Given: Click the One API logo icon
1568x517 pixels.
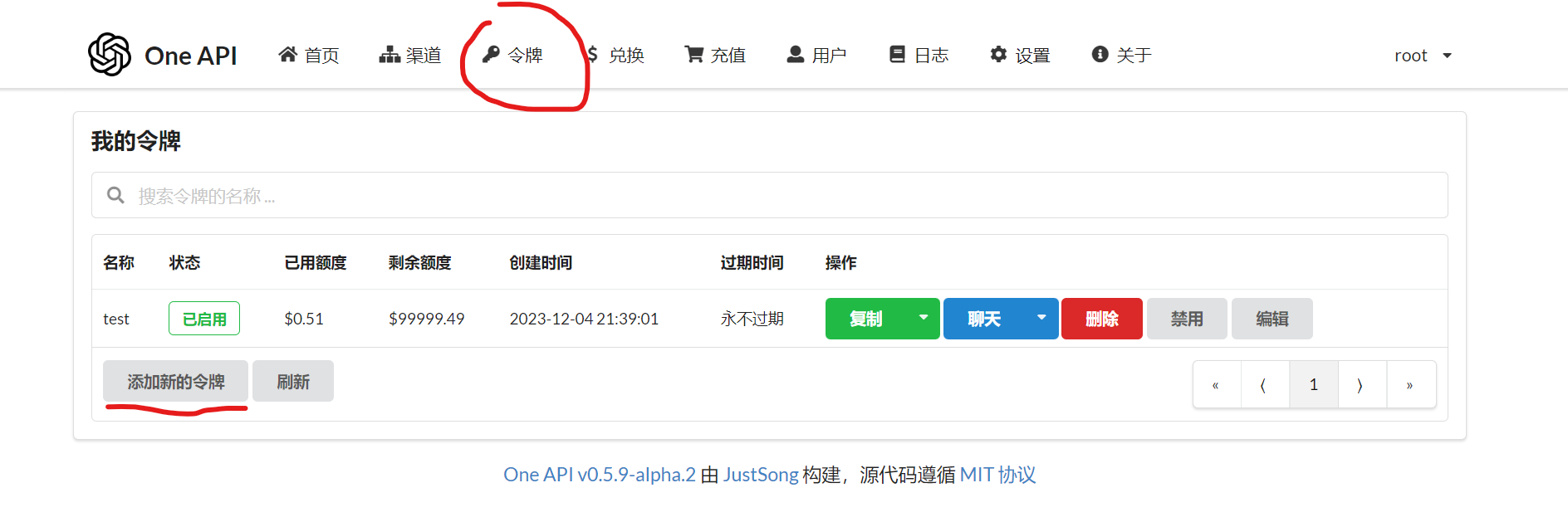Looking at the screenshot, I should [110, 55].
